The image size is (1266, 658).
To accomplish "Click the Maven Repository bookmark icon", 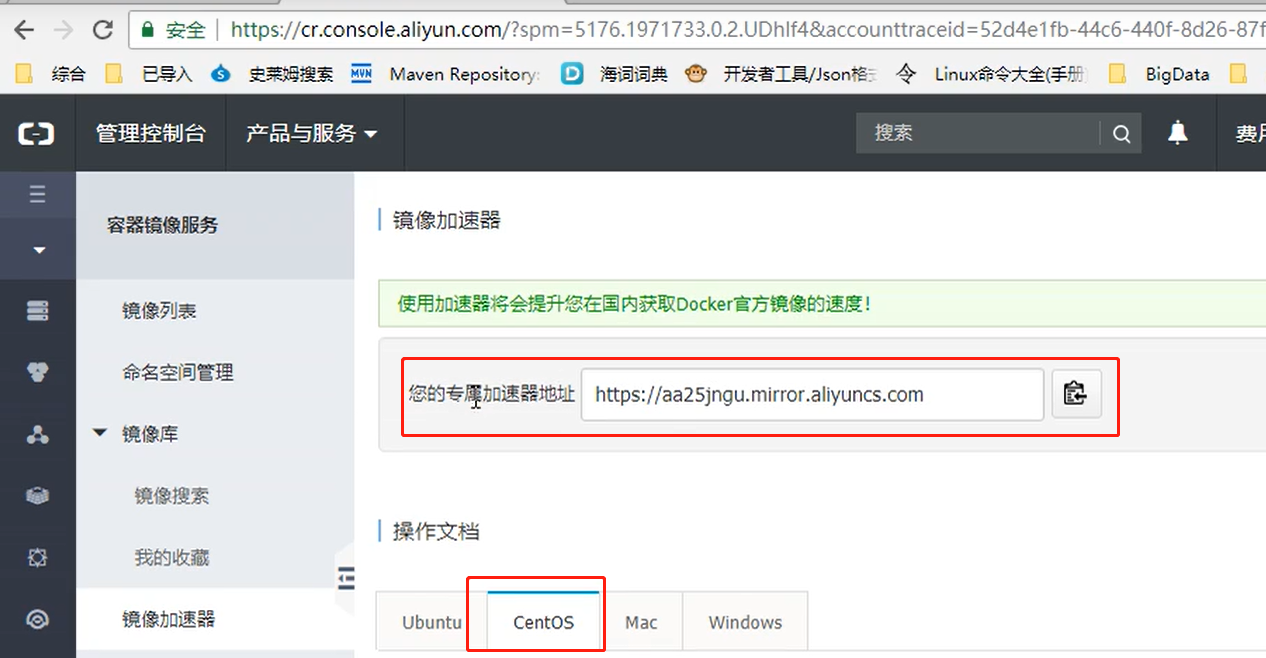I will pos(361,73).
